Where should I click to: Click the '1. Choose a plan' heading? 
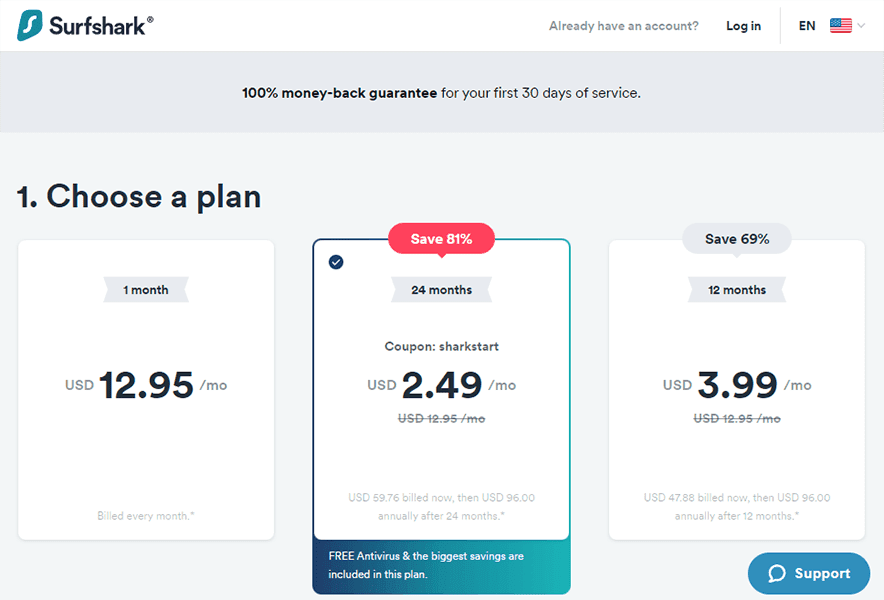tap(139, 197)
